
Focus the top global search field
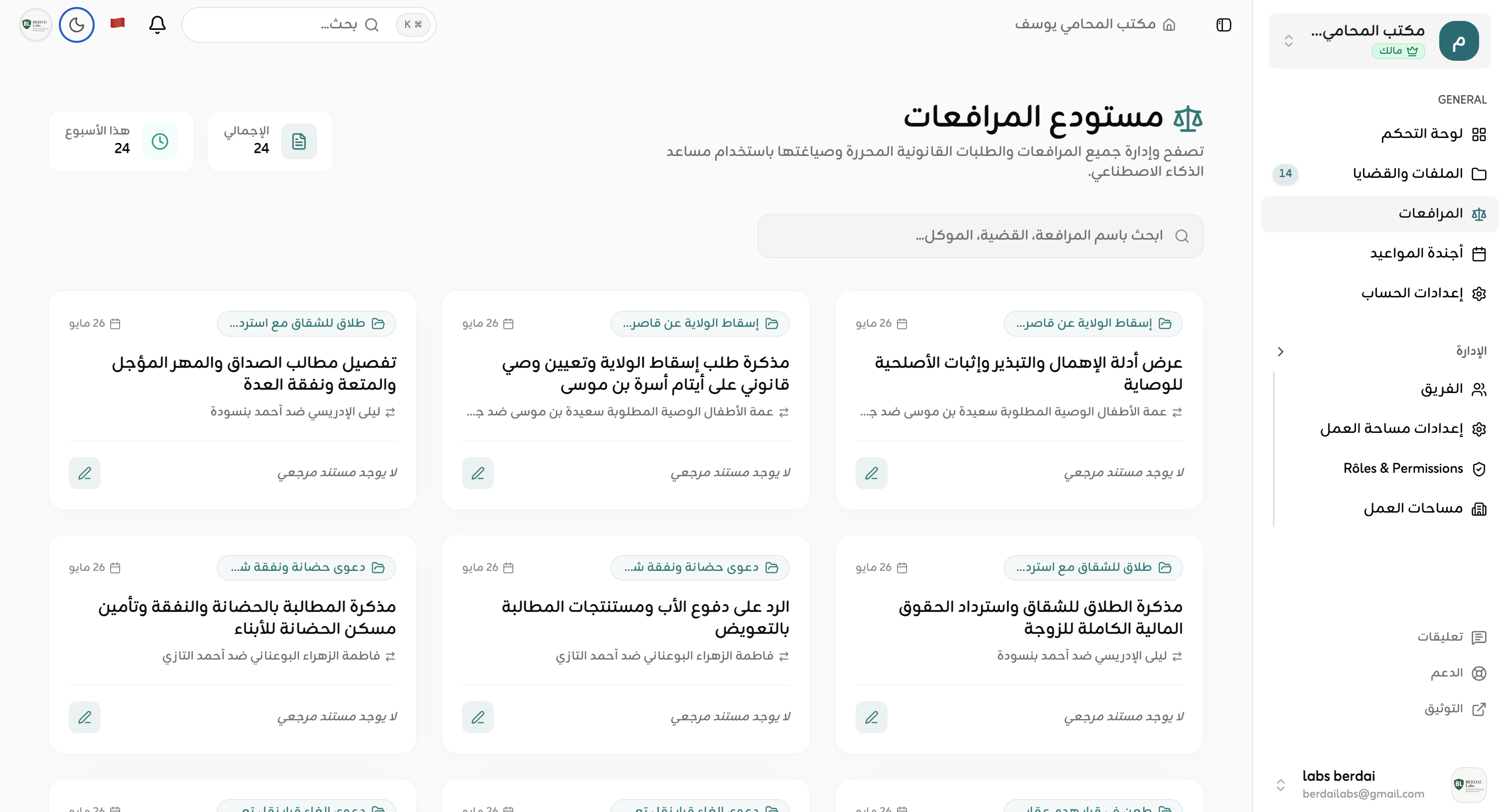308,24
